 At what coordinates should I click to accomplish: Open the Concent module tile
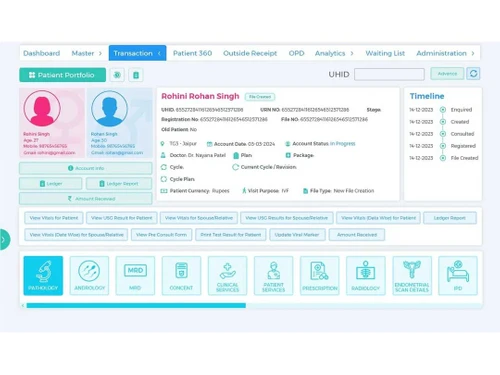pos(181,275)
